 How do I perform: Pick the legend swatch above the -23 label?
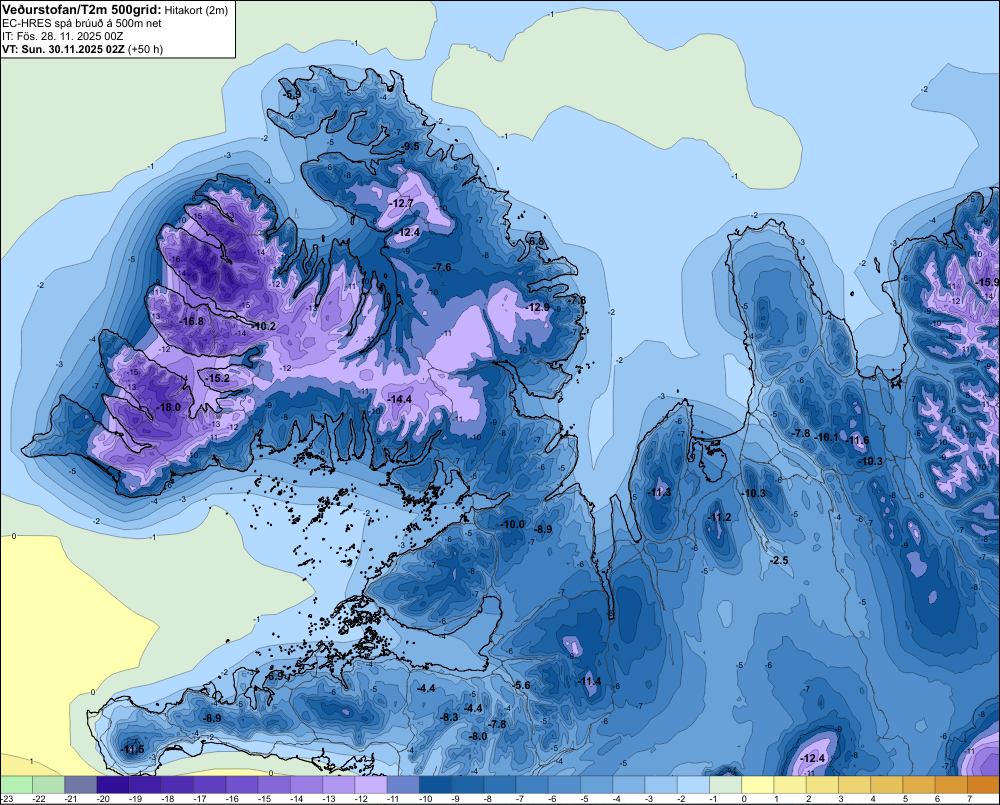(x=16, y=785)
